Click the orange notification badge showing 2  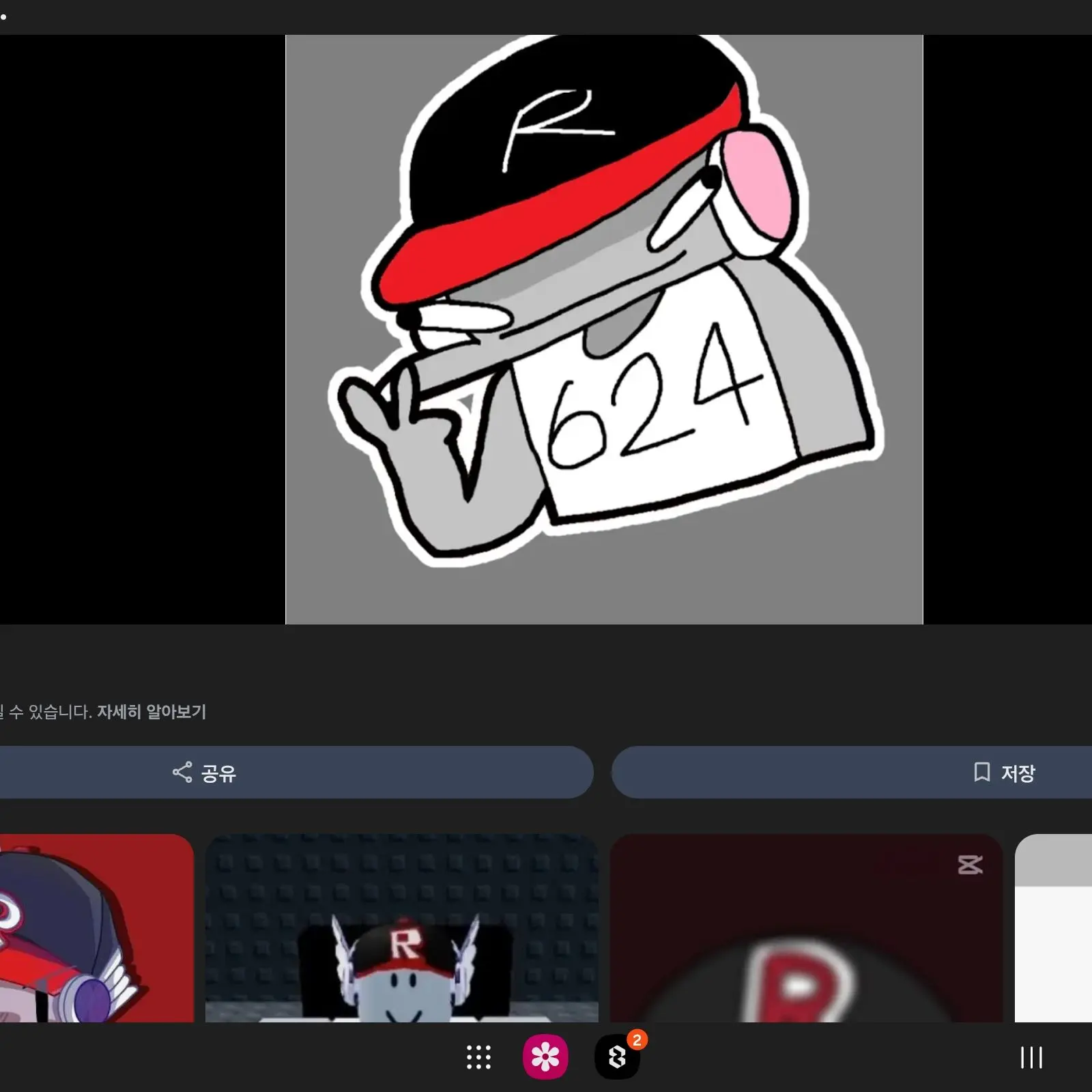[x=637, y=1040]
